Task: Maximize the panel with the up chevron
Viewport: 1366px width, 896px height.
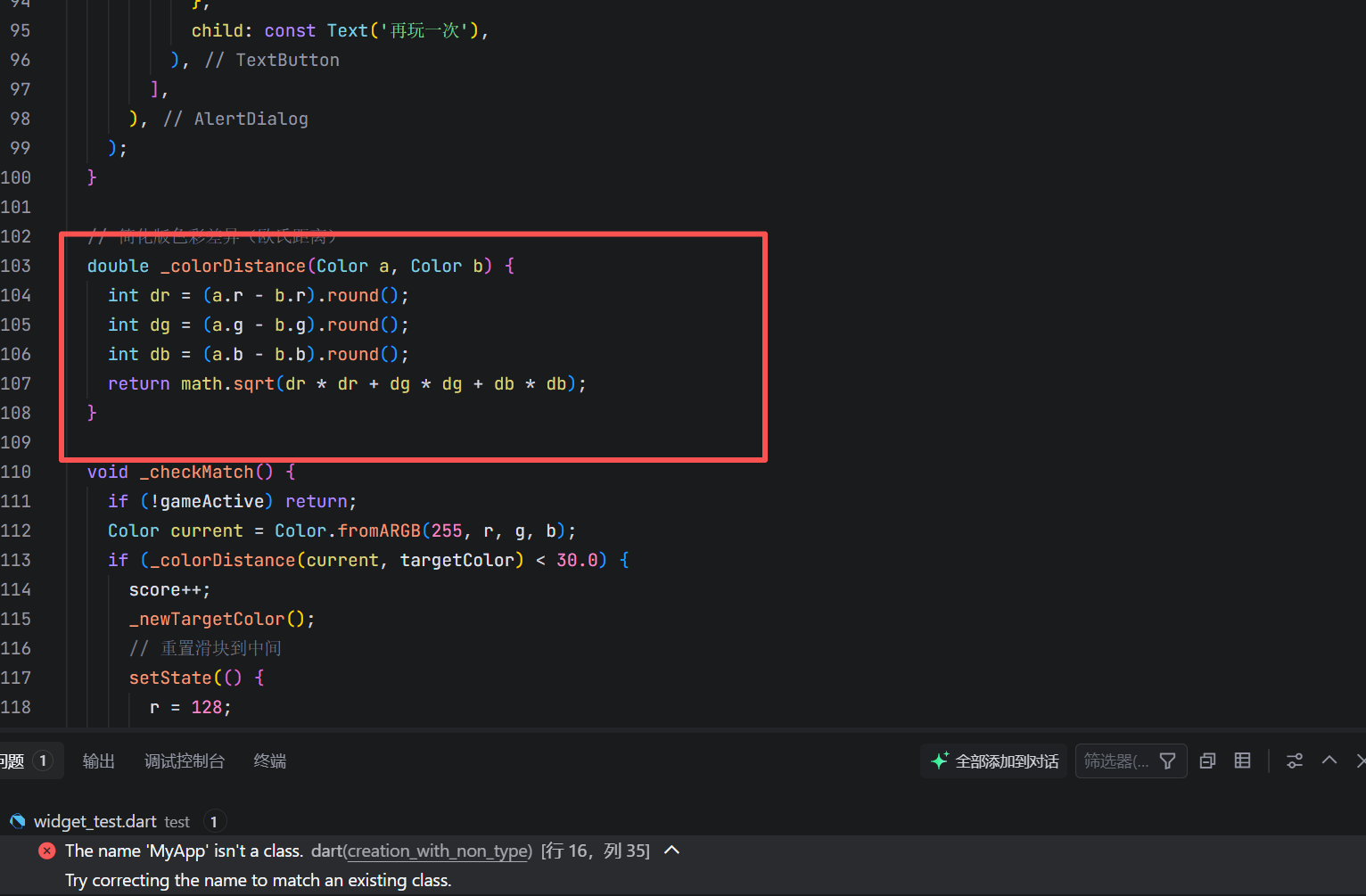Action: pos(1329,760)
